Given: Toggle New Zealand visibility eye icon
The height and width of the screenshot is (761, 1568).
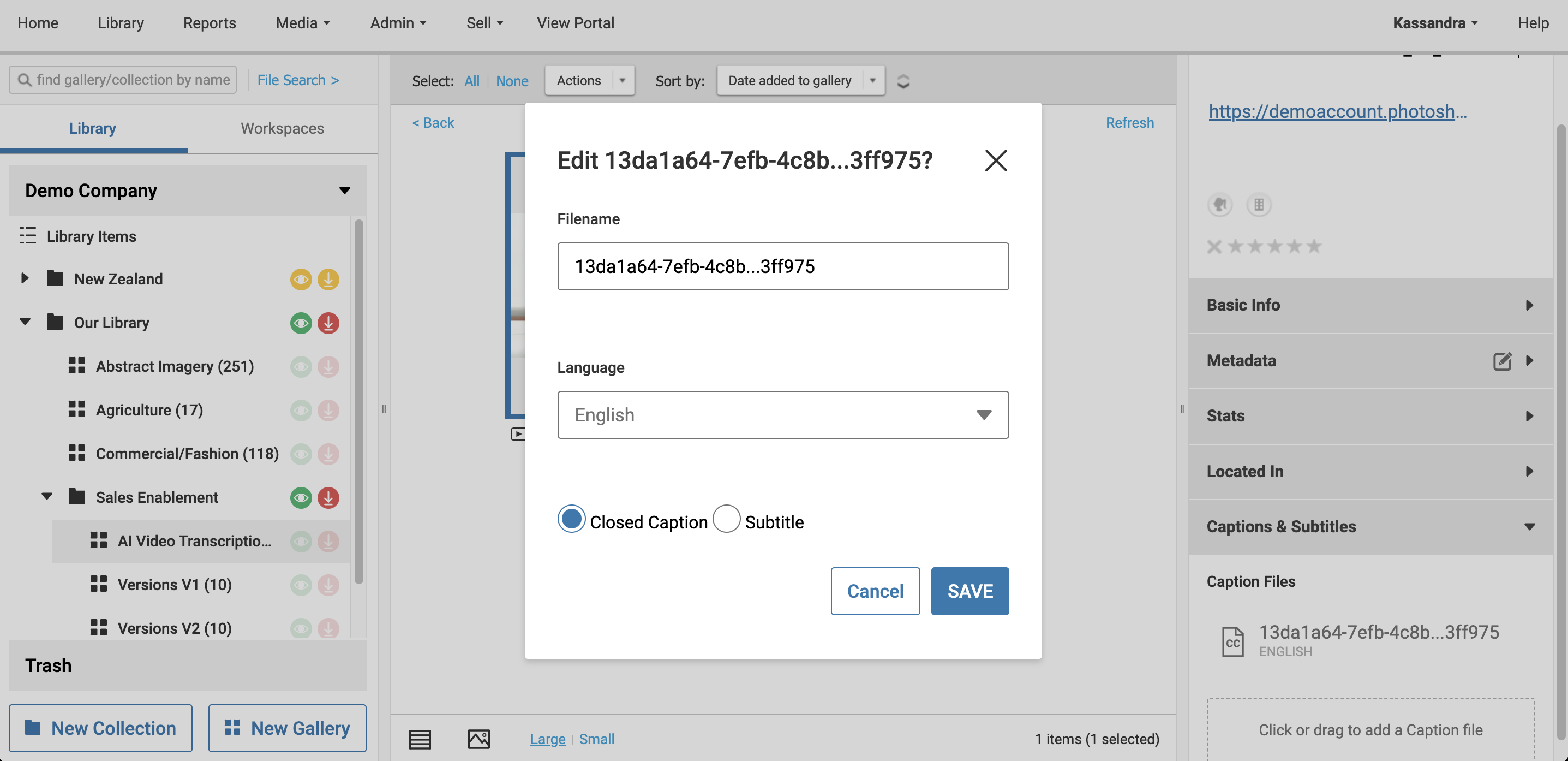Looking at the screenshot, I should 301,280.
